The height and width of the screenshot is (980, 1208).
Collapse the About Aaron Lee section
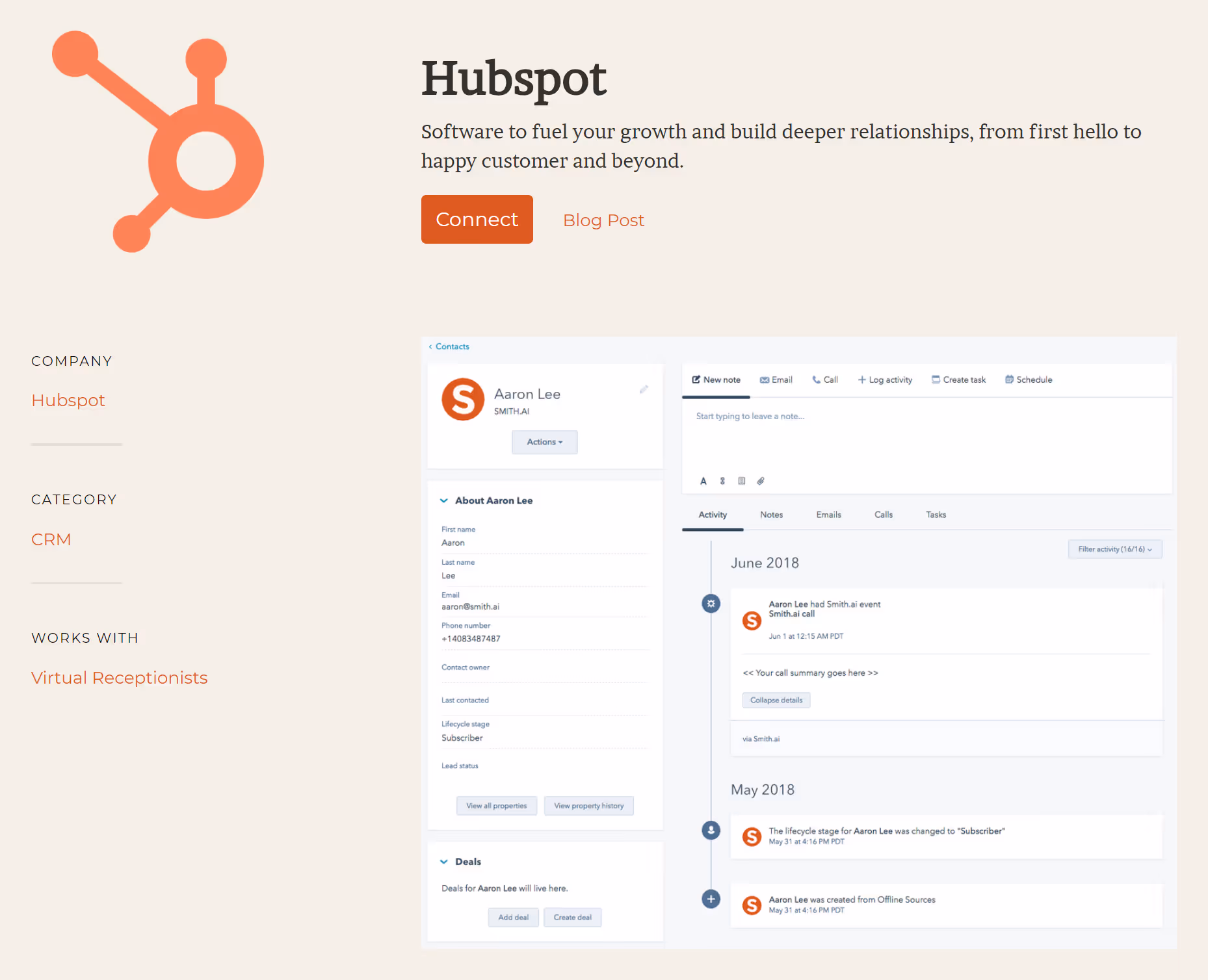pos(444,500)
